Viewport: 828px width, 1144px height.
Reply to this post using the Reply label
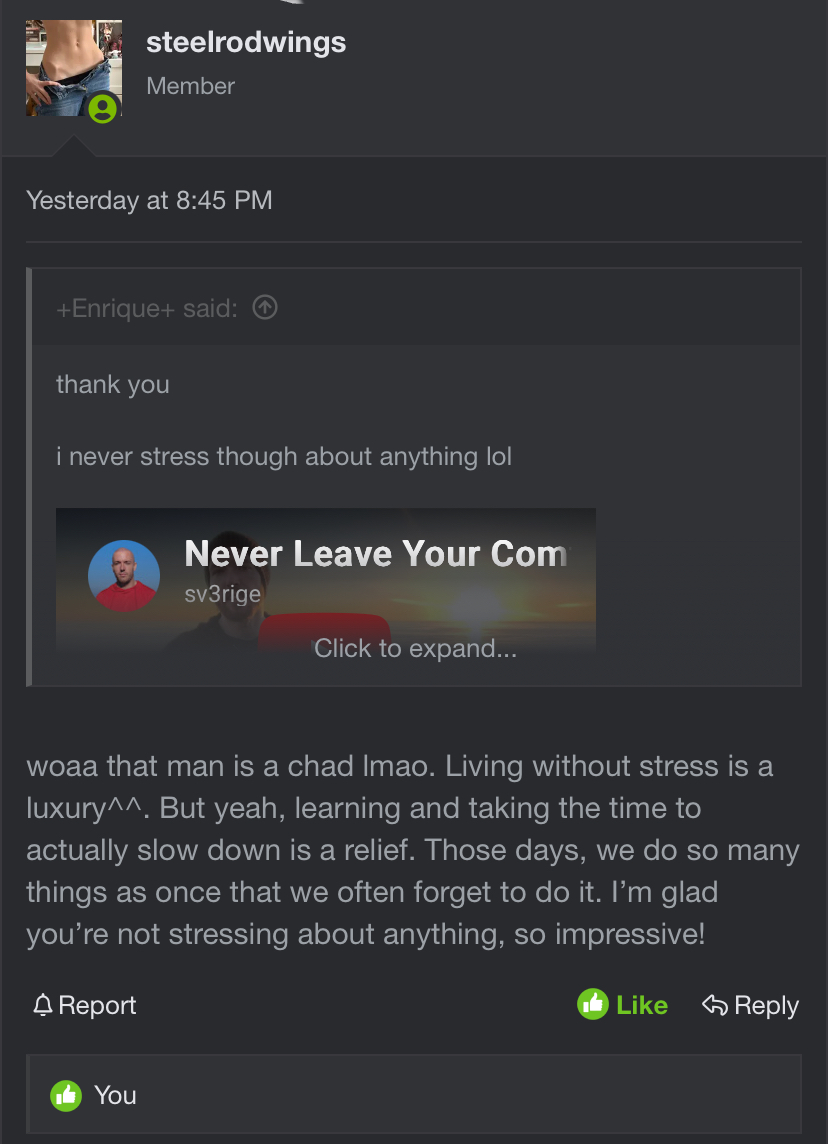[x=766, y=1005]
